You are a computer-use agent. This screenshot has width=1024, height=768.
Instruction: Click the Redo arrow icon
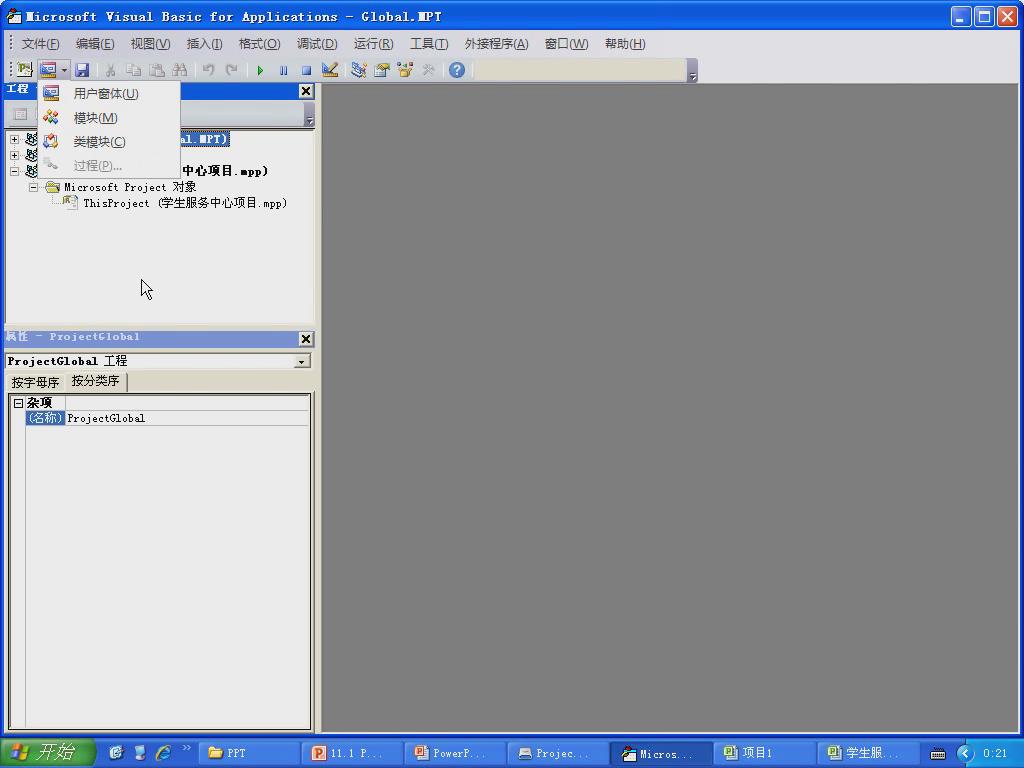[231, 69]
